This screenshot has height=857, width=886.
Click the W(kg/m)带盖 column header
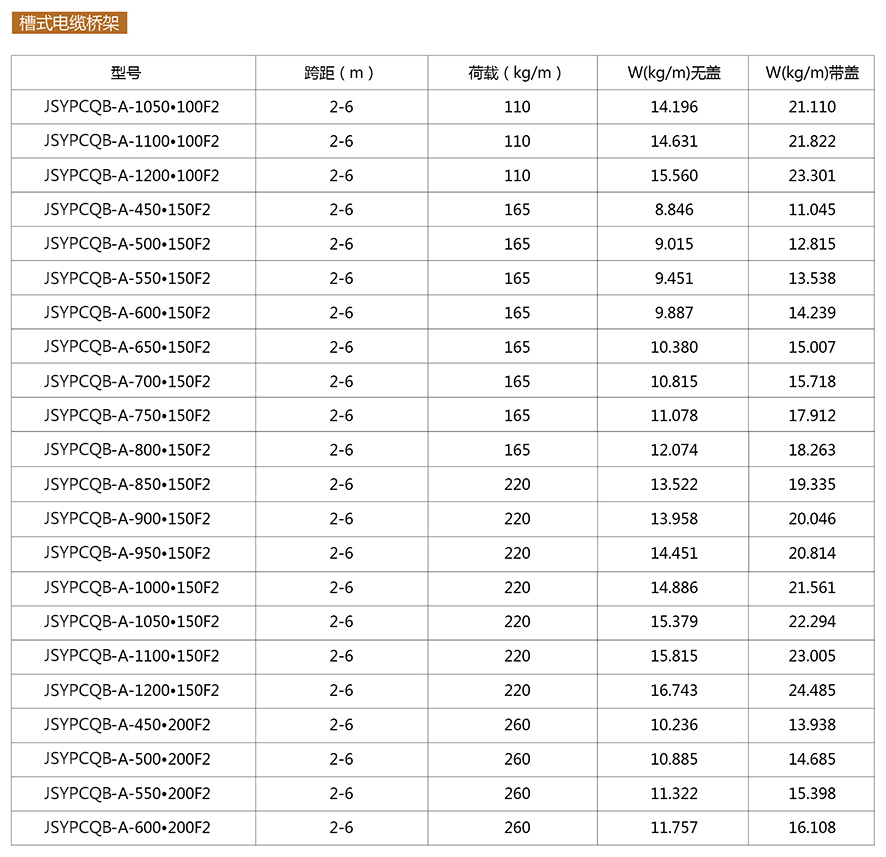click(811, 73)
